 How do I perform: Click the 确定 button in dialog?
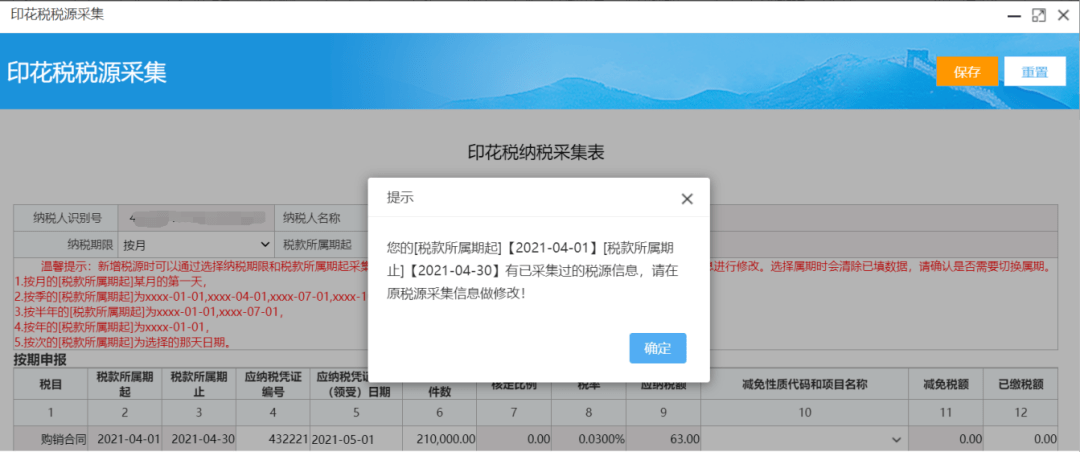(x=658, y=348)
